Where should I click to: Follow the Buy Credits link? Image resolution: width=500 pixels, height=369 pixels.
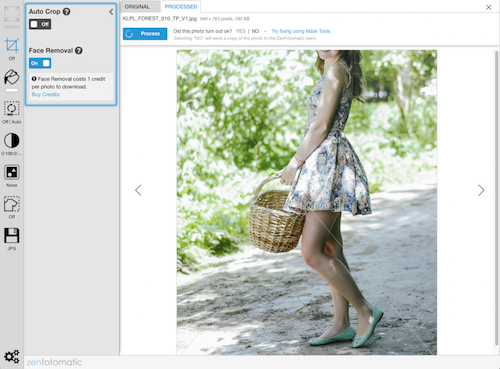(45, 94)
